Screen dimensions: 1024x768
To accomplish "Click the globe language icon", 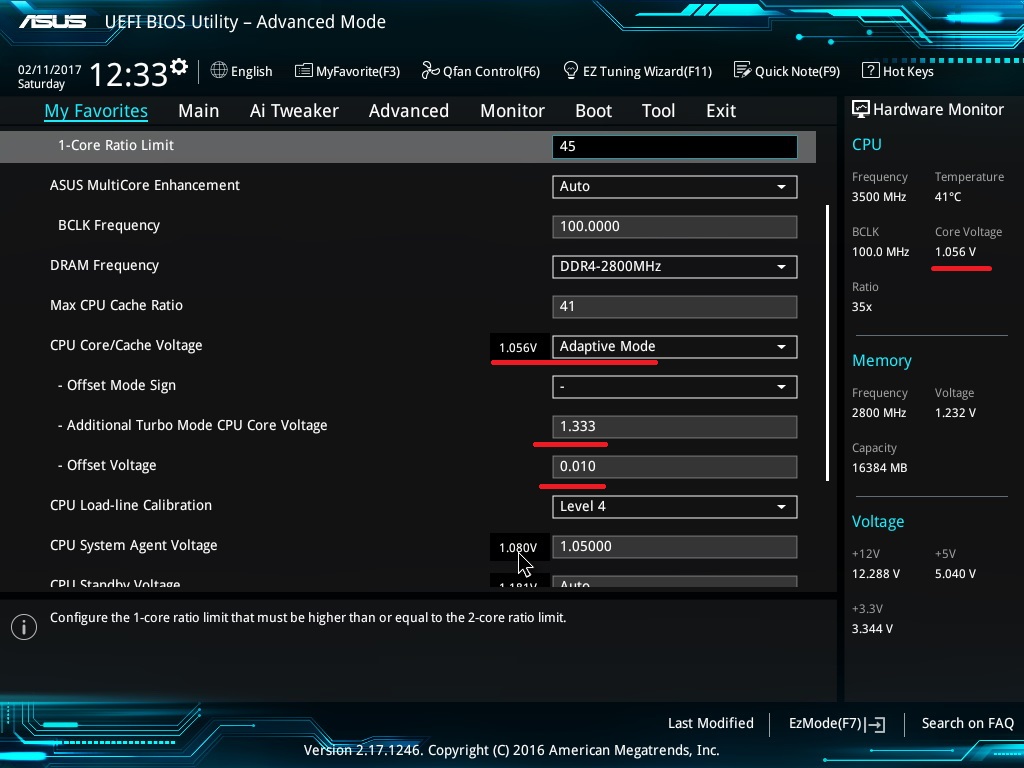I will tap(219, 70).
